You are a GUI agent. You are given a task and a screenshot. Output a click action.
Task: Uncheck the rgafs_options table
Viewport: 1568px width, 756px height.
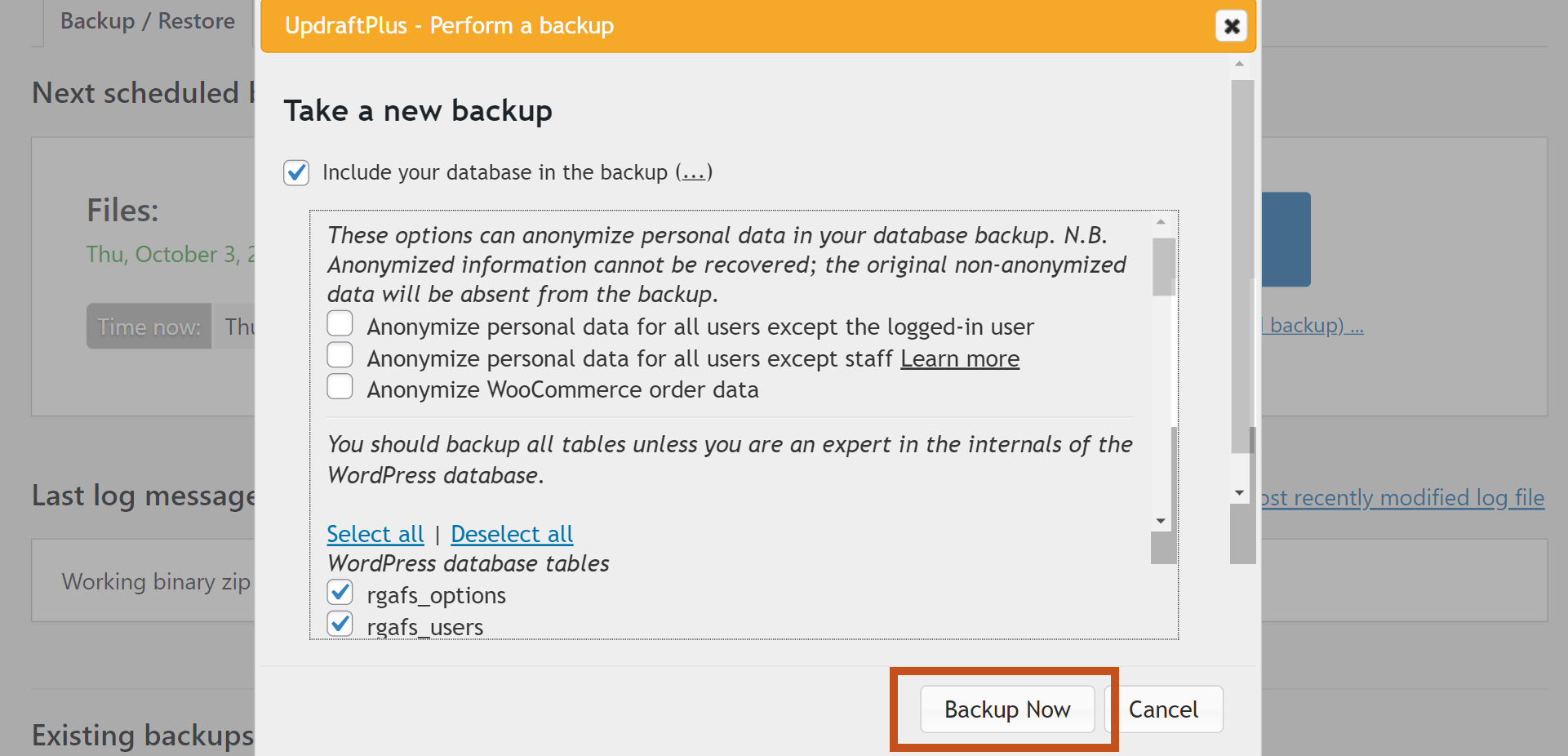340,592
